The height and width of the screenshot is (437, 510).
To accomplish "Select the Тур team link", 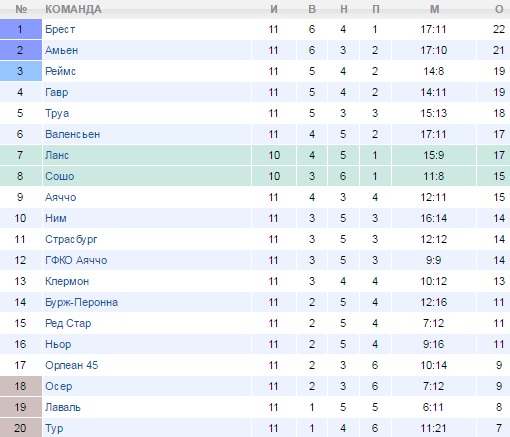I will 54,428.
